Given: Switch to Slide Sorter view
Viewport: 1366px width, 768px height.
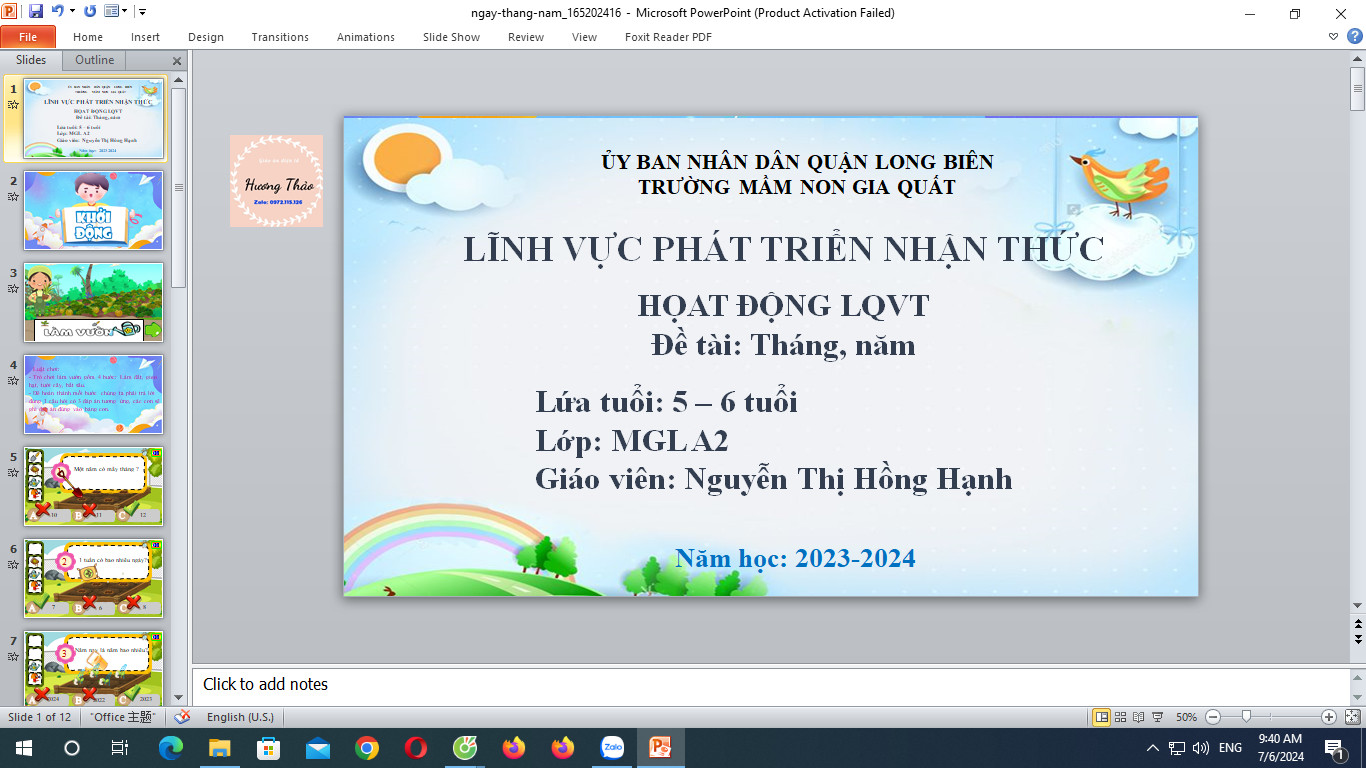Looking at the screenshot, I should (x=1120, y=717).
